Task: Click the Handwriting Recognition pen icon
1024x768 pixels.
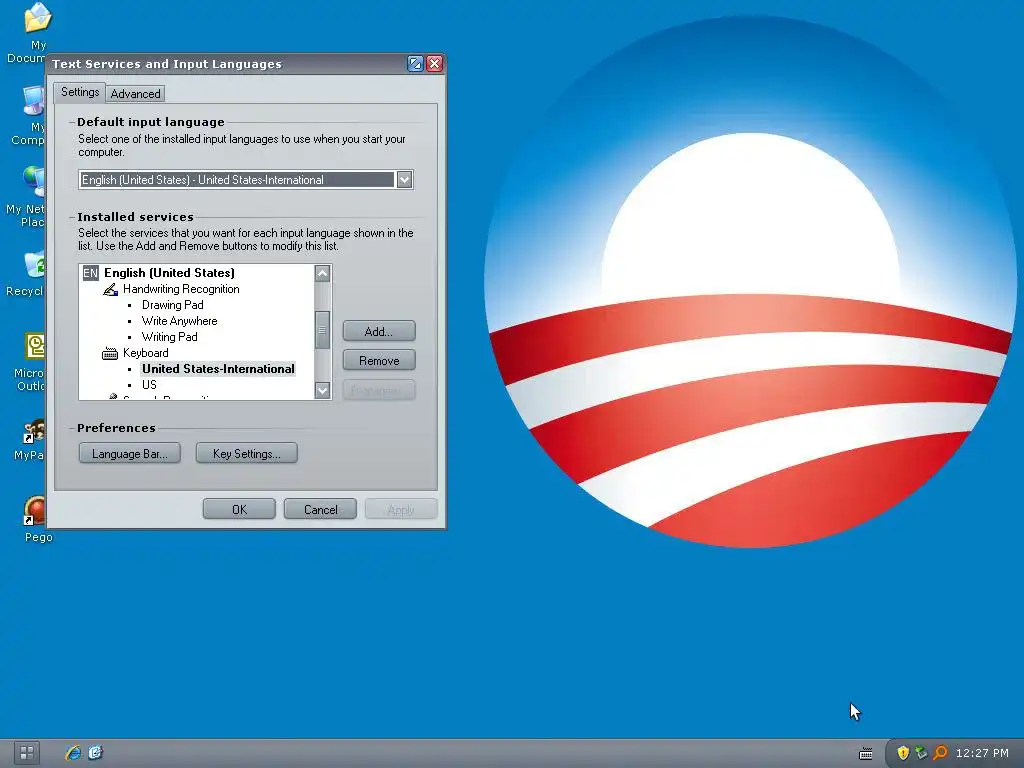Action: tap(110, 289)
